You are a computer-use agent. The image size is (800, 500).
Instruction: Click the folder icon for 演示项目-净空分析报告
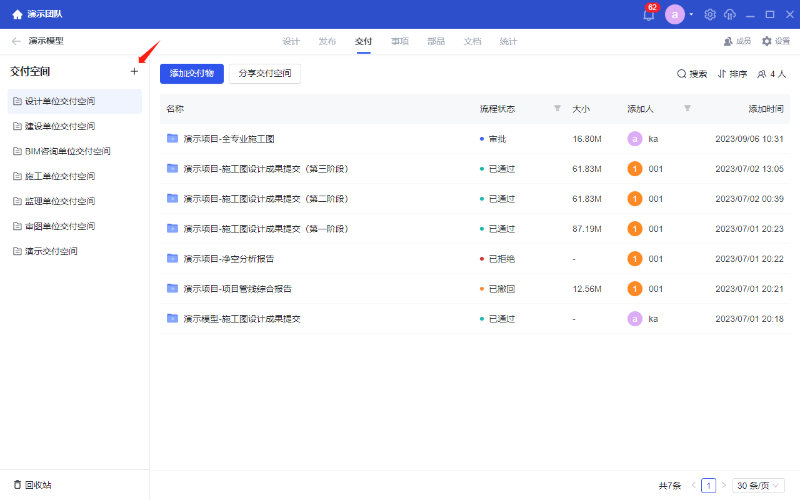[x=172, y=258]
